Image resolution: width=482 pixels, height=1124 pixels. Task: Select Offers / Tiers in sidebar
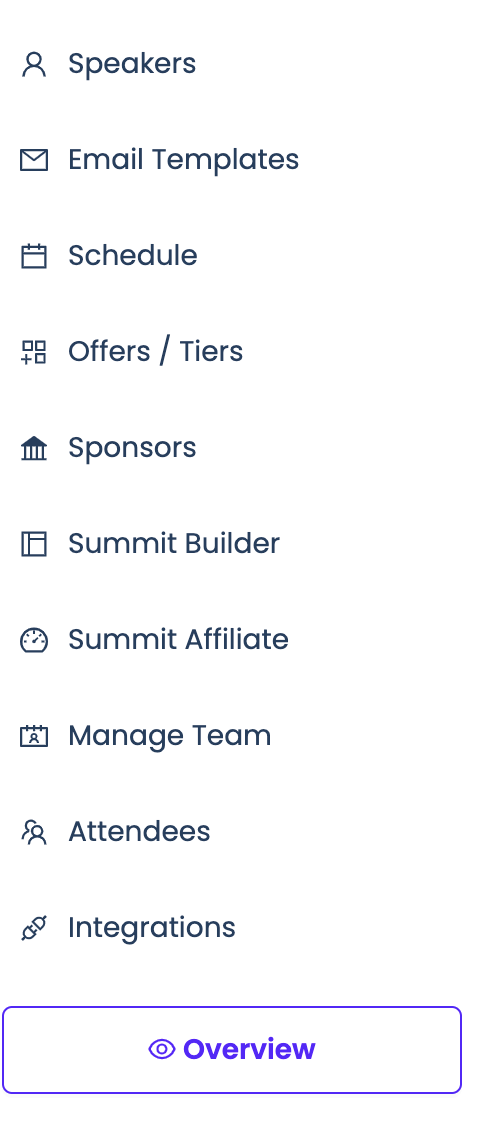(x=156, y=352)
